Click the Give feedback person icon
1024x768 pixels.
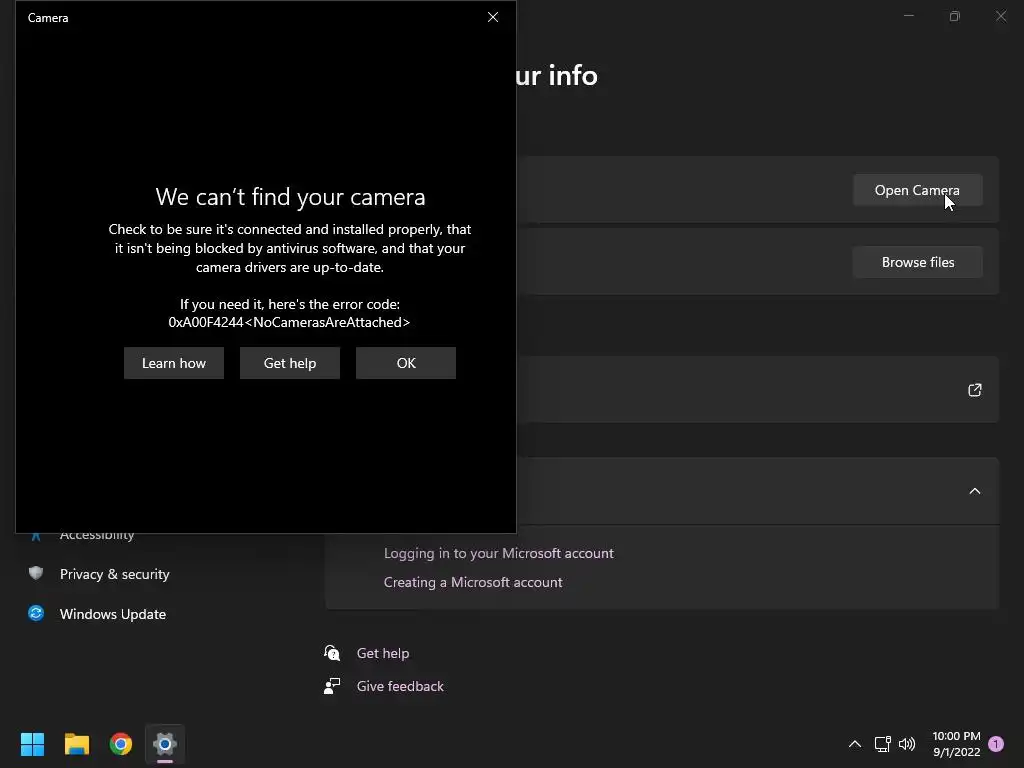333,686
